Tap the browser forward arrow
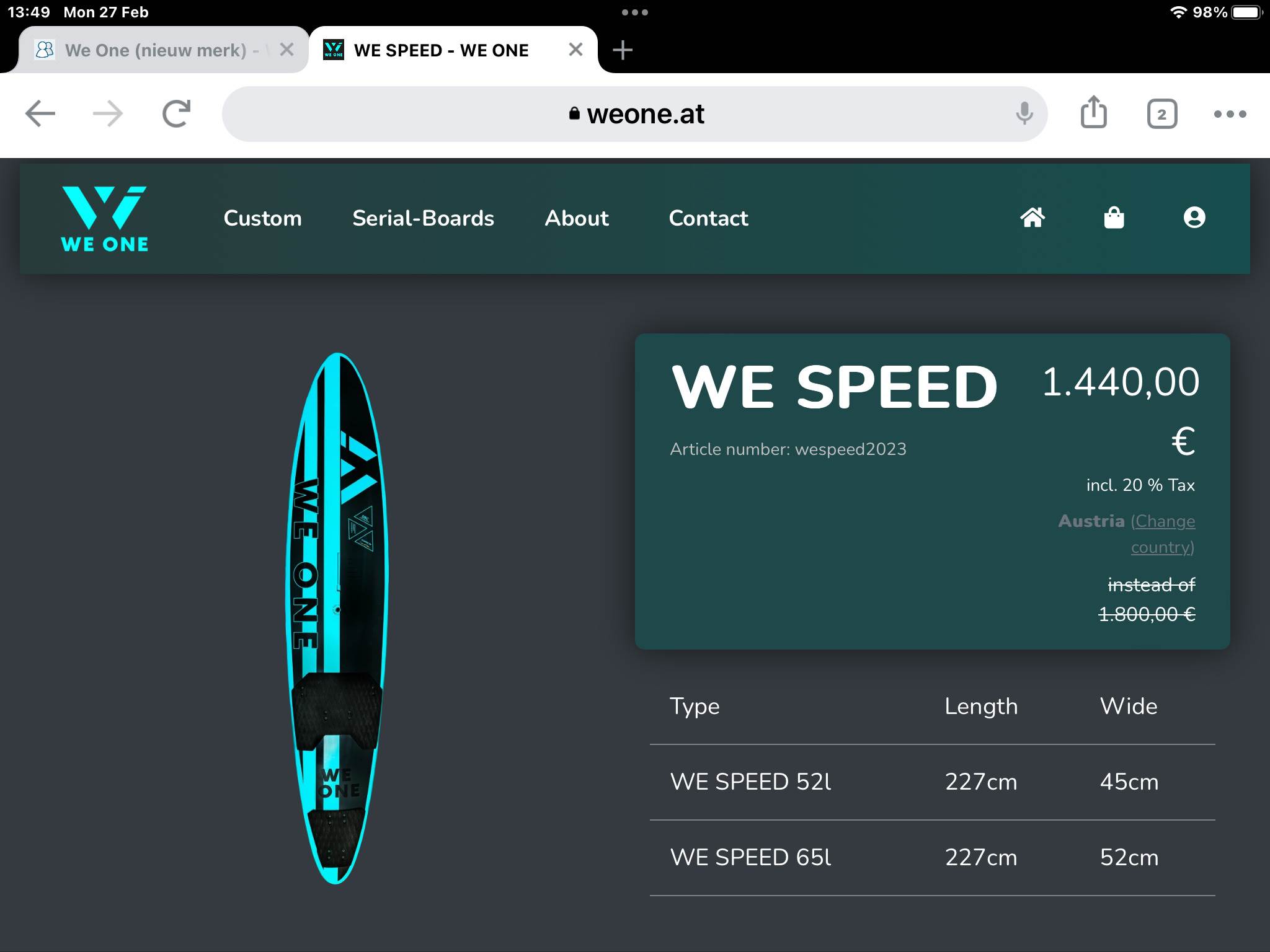1270x952 pixels. (108, 114)
